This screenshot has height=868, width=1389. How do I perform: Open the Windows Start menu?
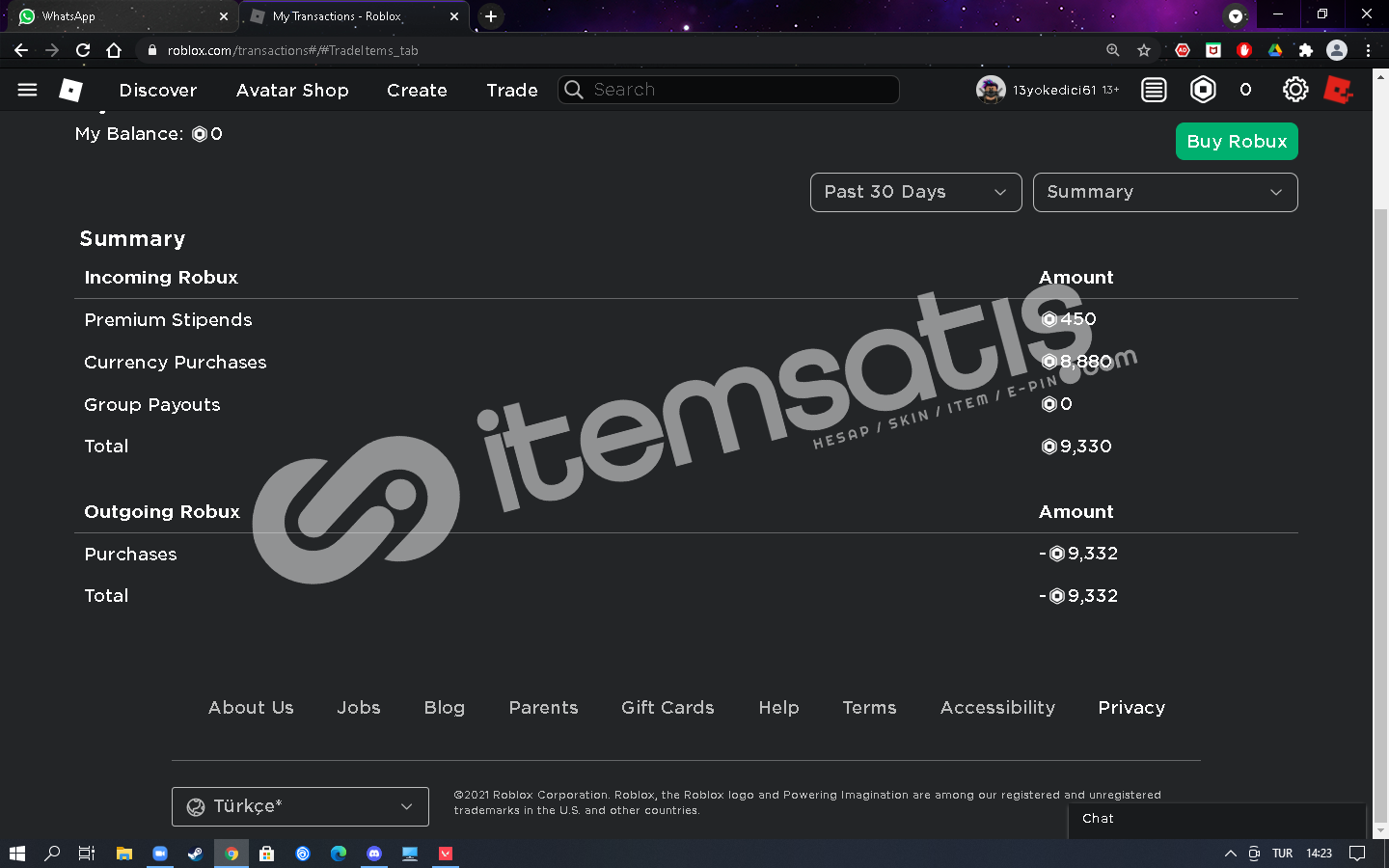16,854
